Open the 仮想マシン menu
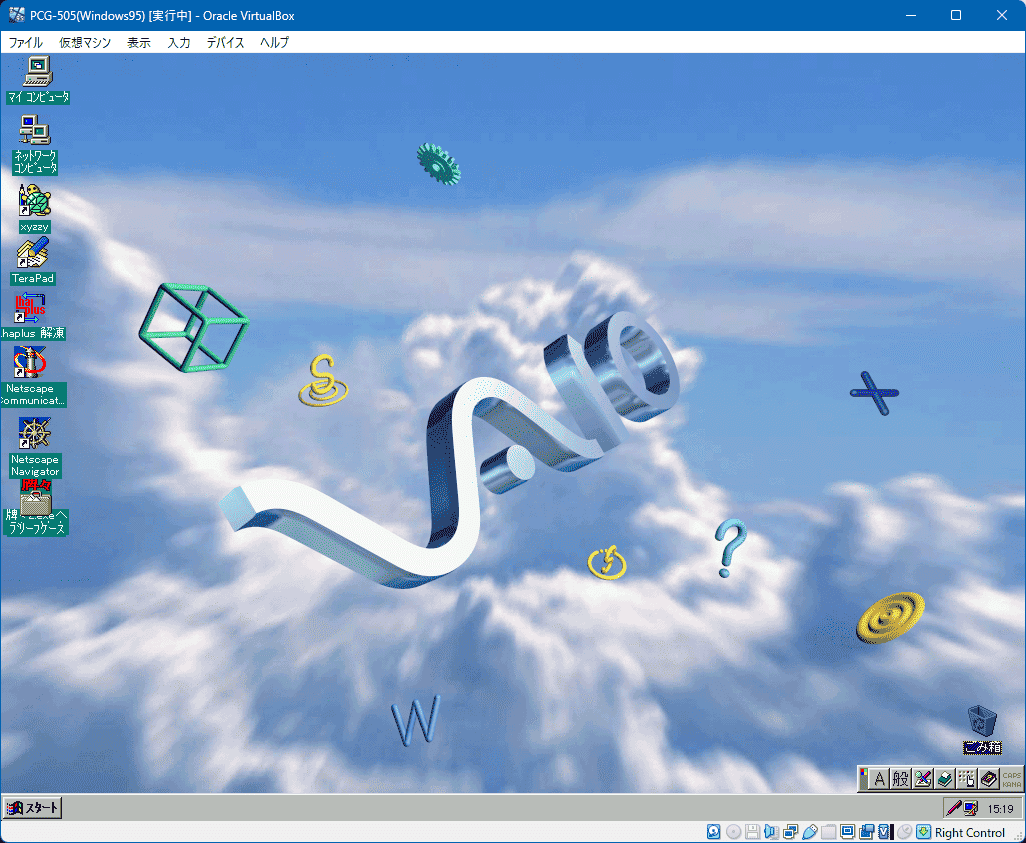This screenshot has height=843, width=1026. point(85,43)
